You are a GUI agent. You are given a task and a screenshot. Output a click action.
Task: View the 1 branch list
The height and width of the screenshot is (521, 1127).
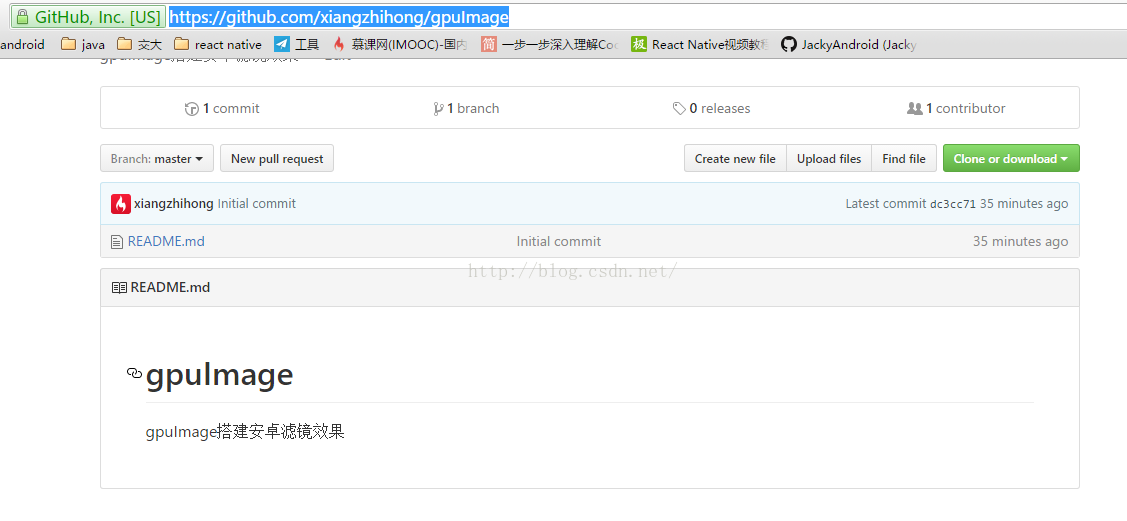point(466,109)
